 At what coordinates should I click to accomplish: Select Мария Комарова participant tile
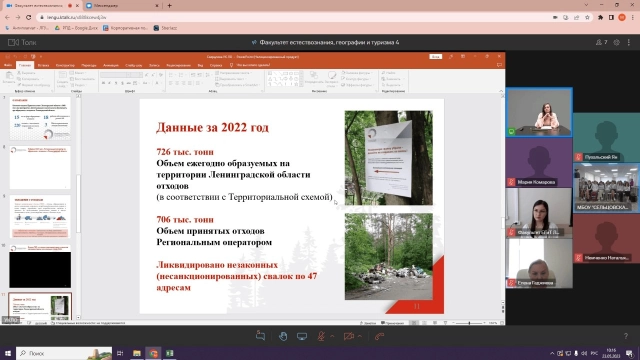tap(539, 162)
